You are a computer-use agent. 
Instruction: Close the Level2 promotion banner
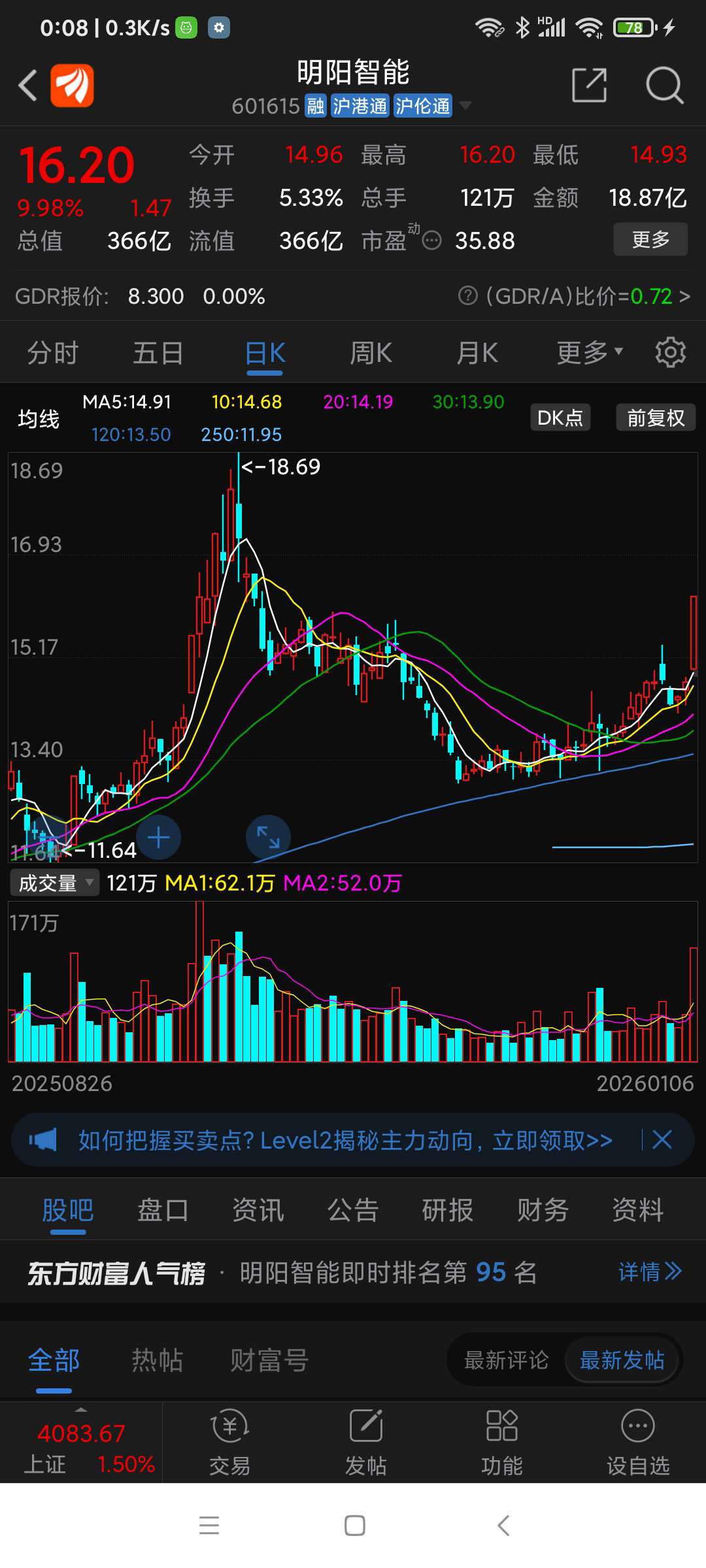click(662, 1140)
